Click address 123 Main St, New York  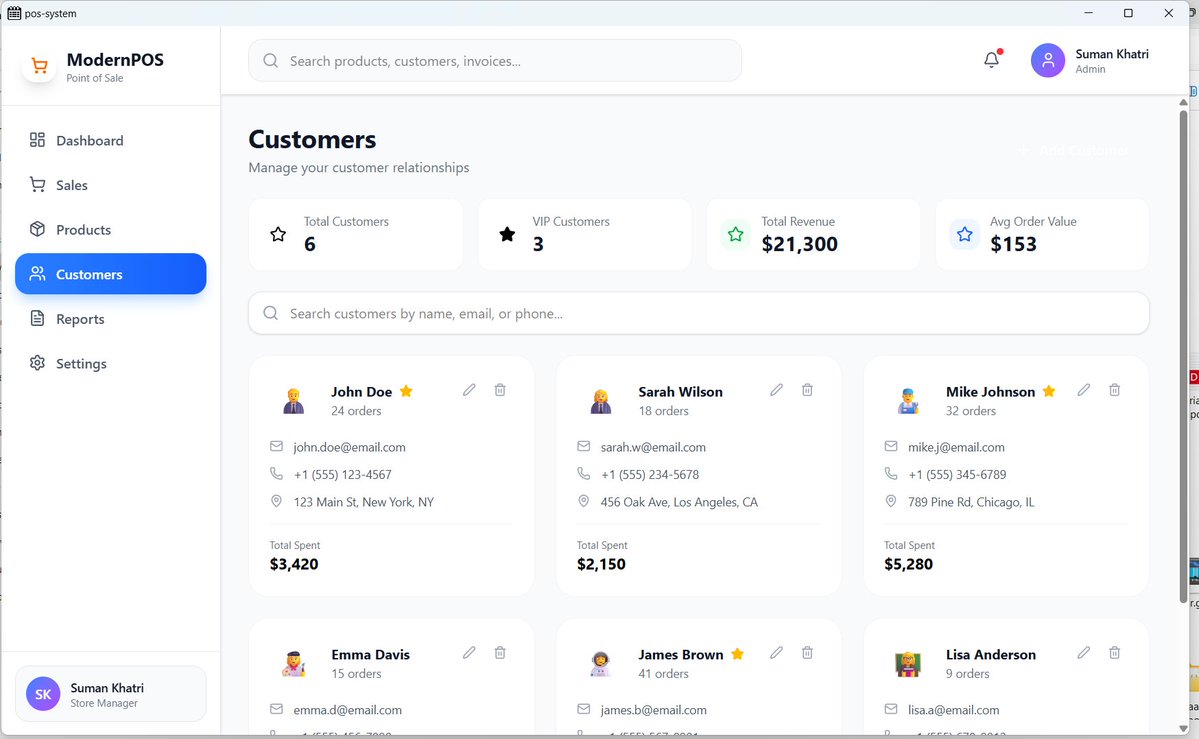tap(364, 502)
